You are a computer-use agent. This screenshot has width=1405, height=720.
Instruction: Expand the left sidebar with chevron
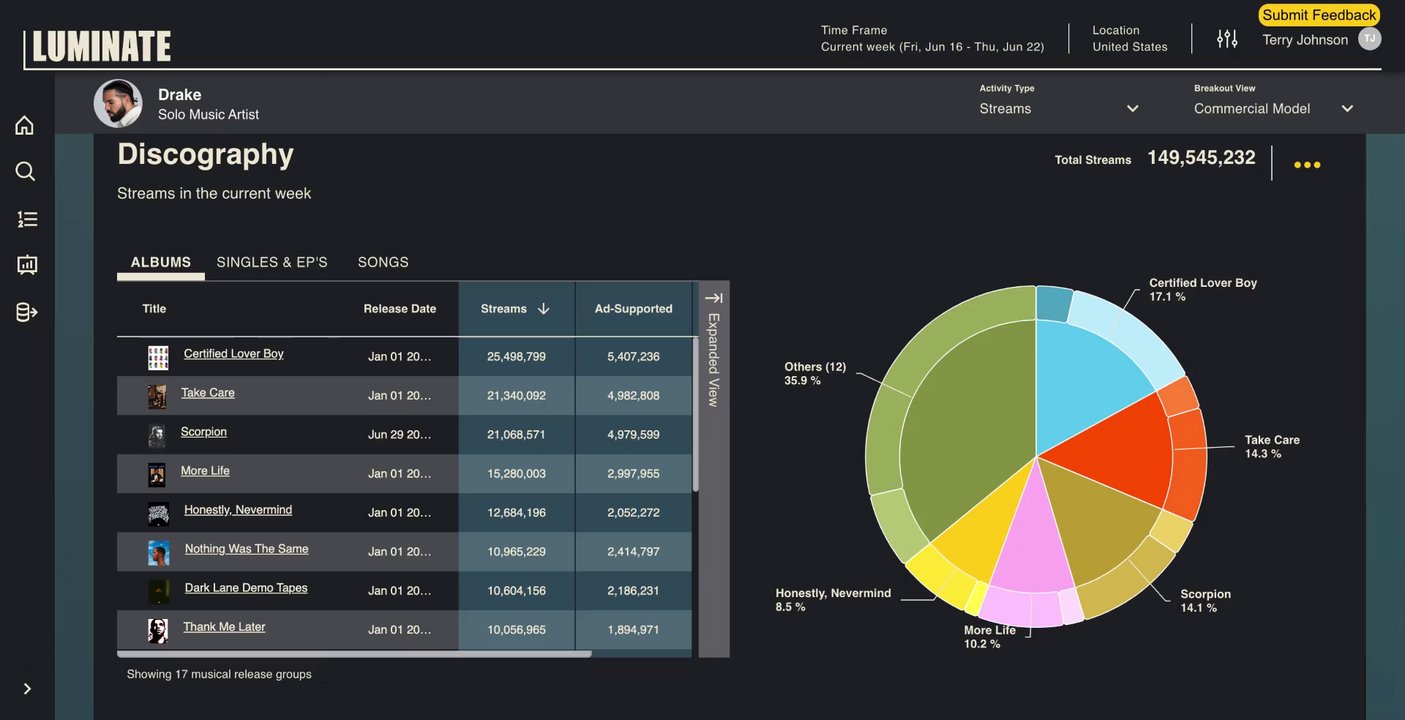27,689
